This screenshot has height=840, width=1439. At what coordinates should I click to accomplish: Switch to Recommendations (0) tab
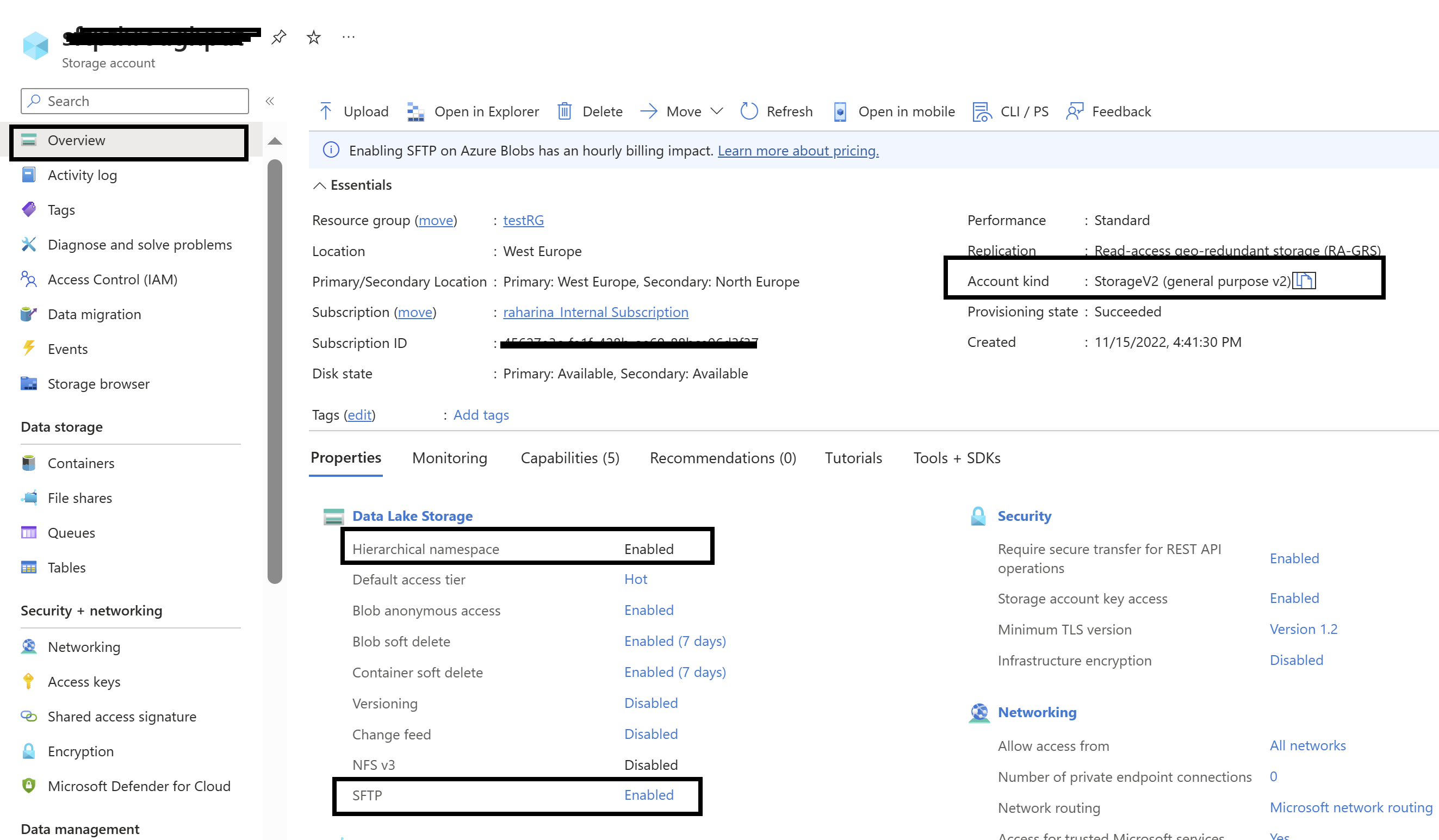723,458
